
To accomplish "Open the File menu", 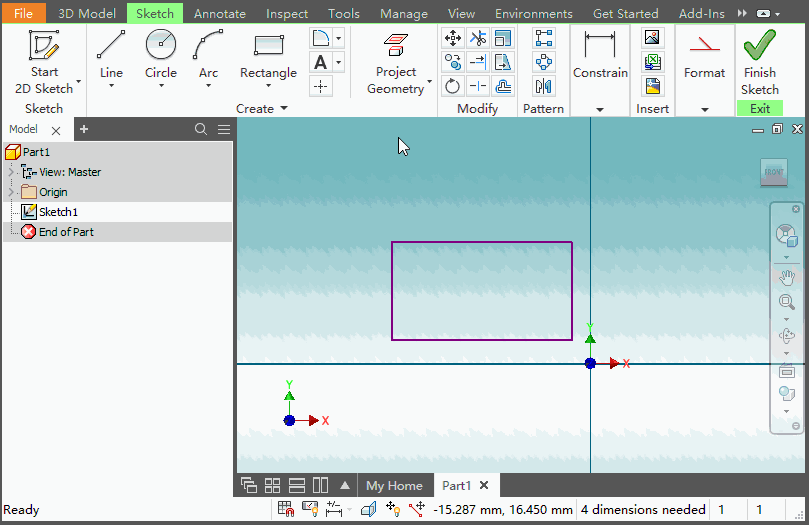I will pyautogui.click(x=23, y=13).
